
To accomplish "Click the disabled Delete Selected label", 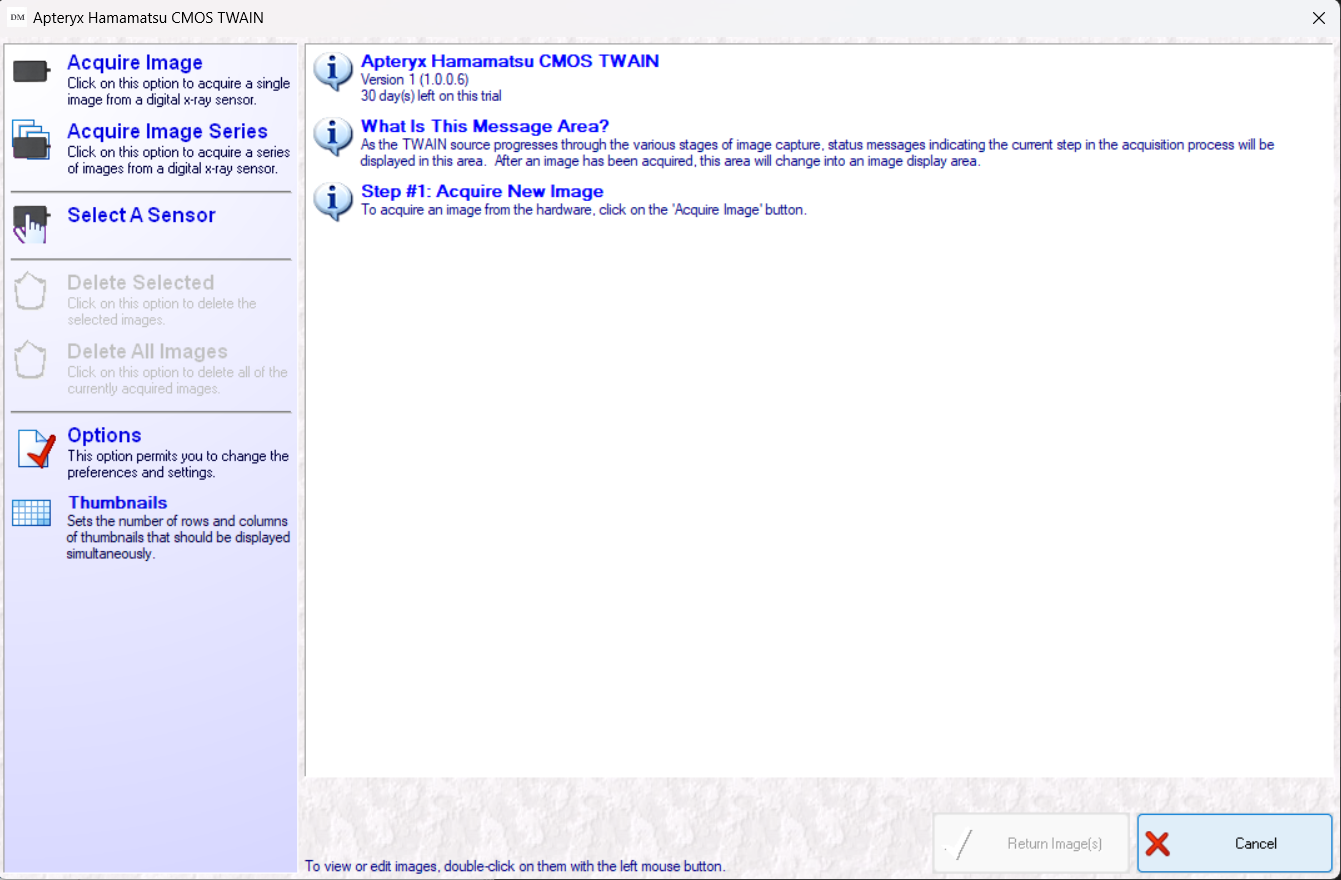I will [x=140, y=282].
